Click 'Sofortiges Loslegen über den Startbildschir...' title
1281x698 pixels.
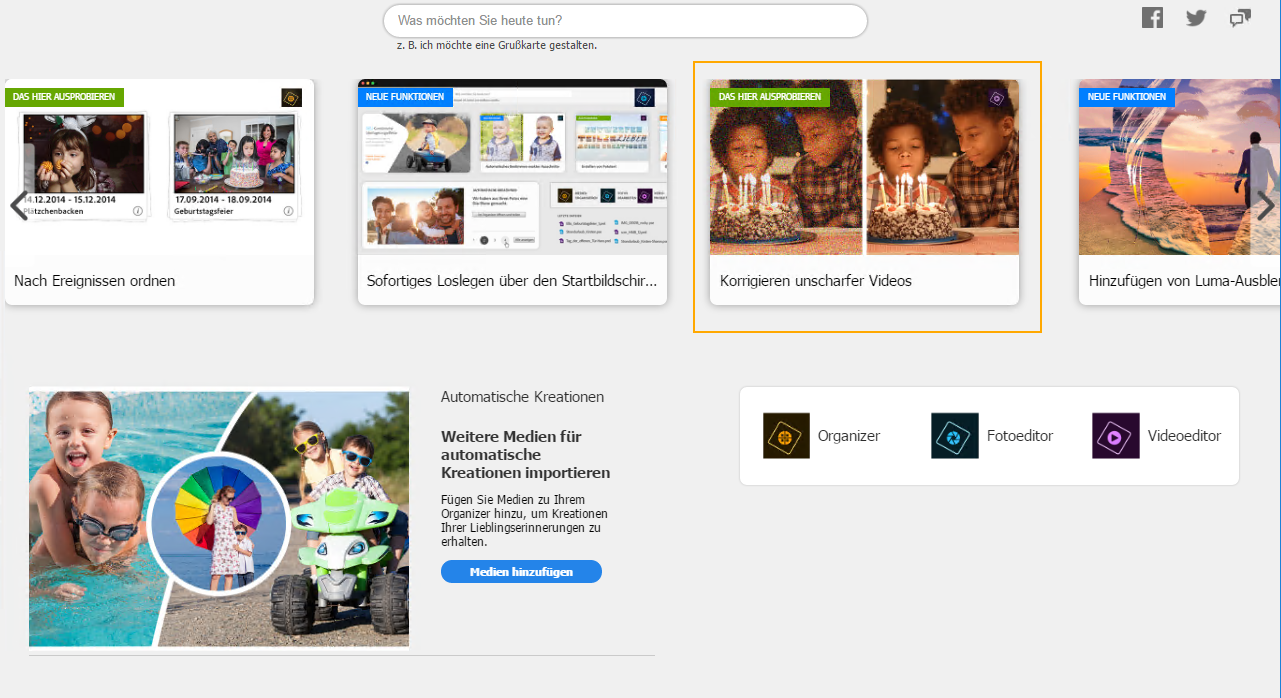coord(512,281)
